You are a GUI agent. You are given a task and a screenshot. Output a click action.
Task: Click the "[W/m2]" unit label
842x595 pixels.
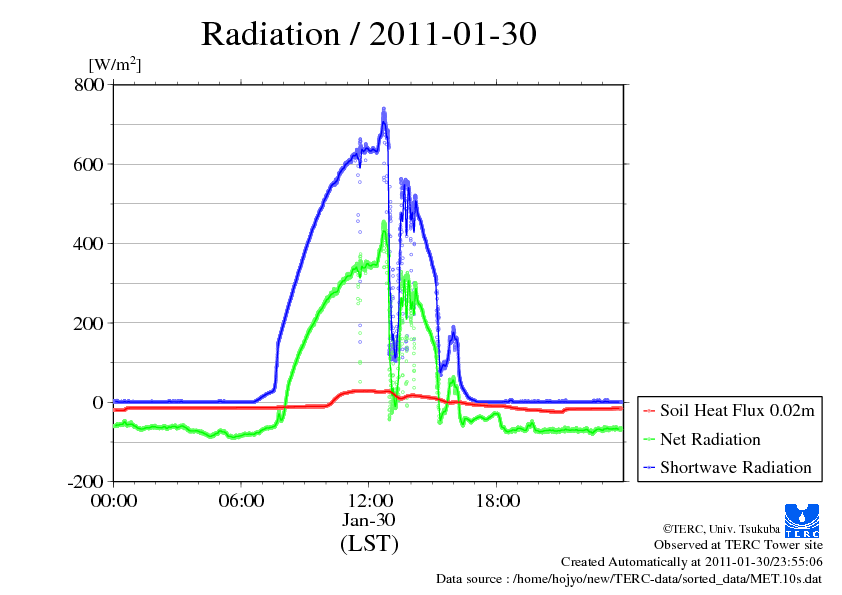pos(114,64)
